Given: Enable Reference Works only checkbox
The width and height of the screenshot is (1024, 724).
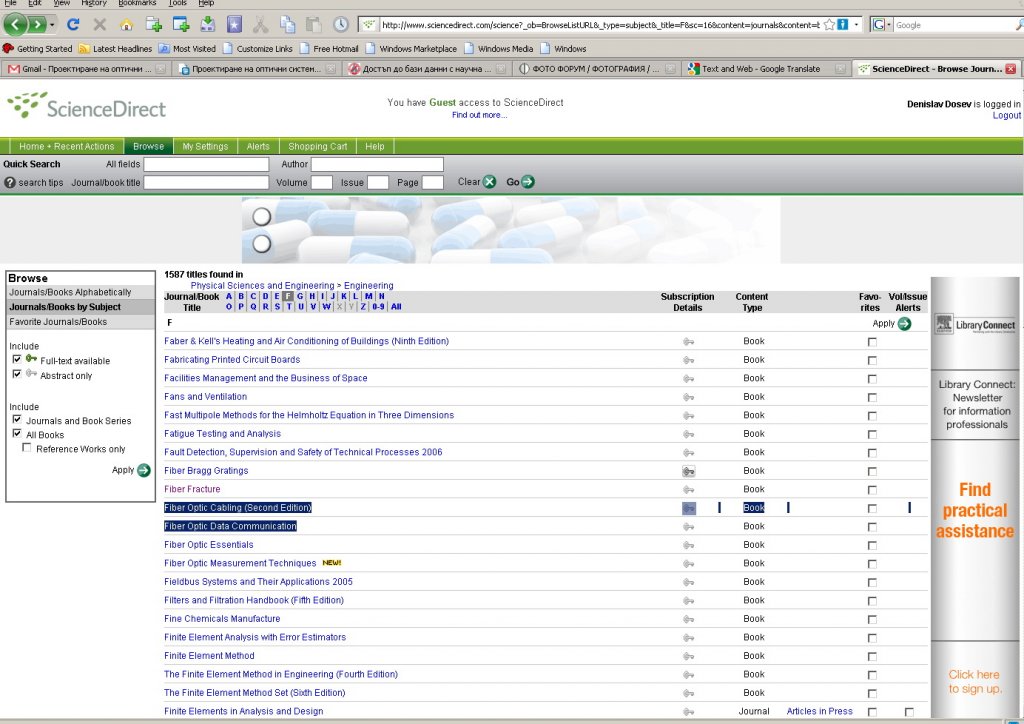Looking at the screenshot, I should click(x=27, y=448).
